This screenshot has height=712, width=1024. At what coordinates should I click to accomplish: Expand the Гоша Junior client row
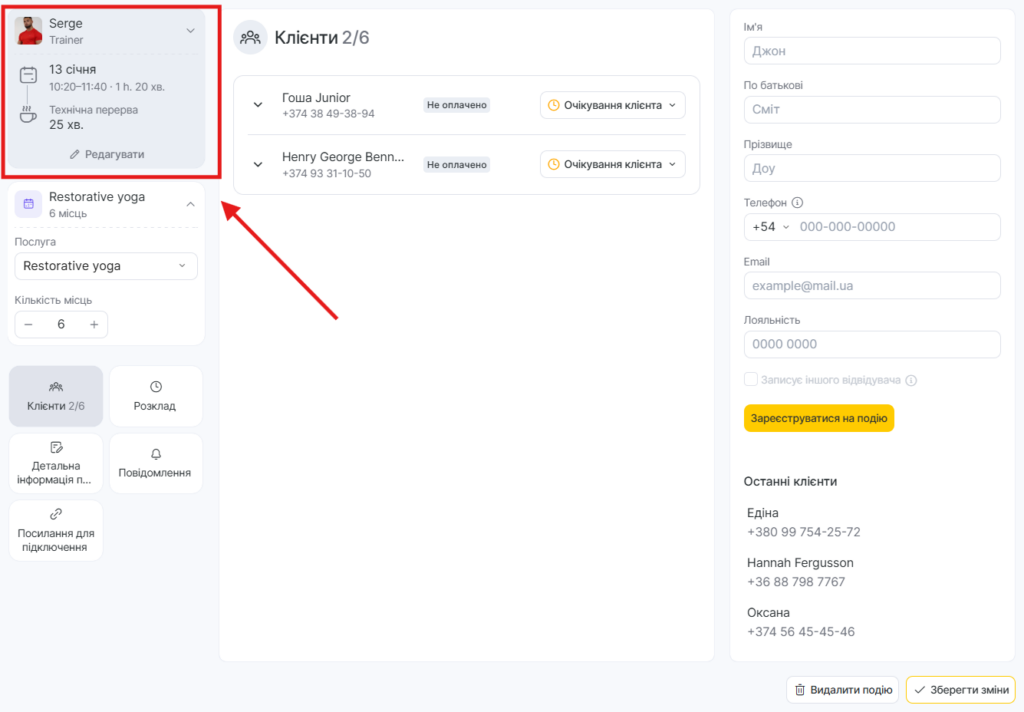click(258, 105)
